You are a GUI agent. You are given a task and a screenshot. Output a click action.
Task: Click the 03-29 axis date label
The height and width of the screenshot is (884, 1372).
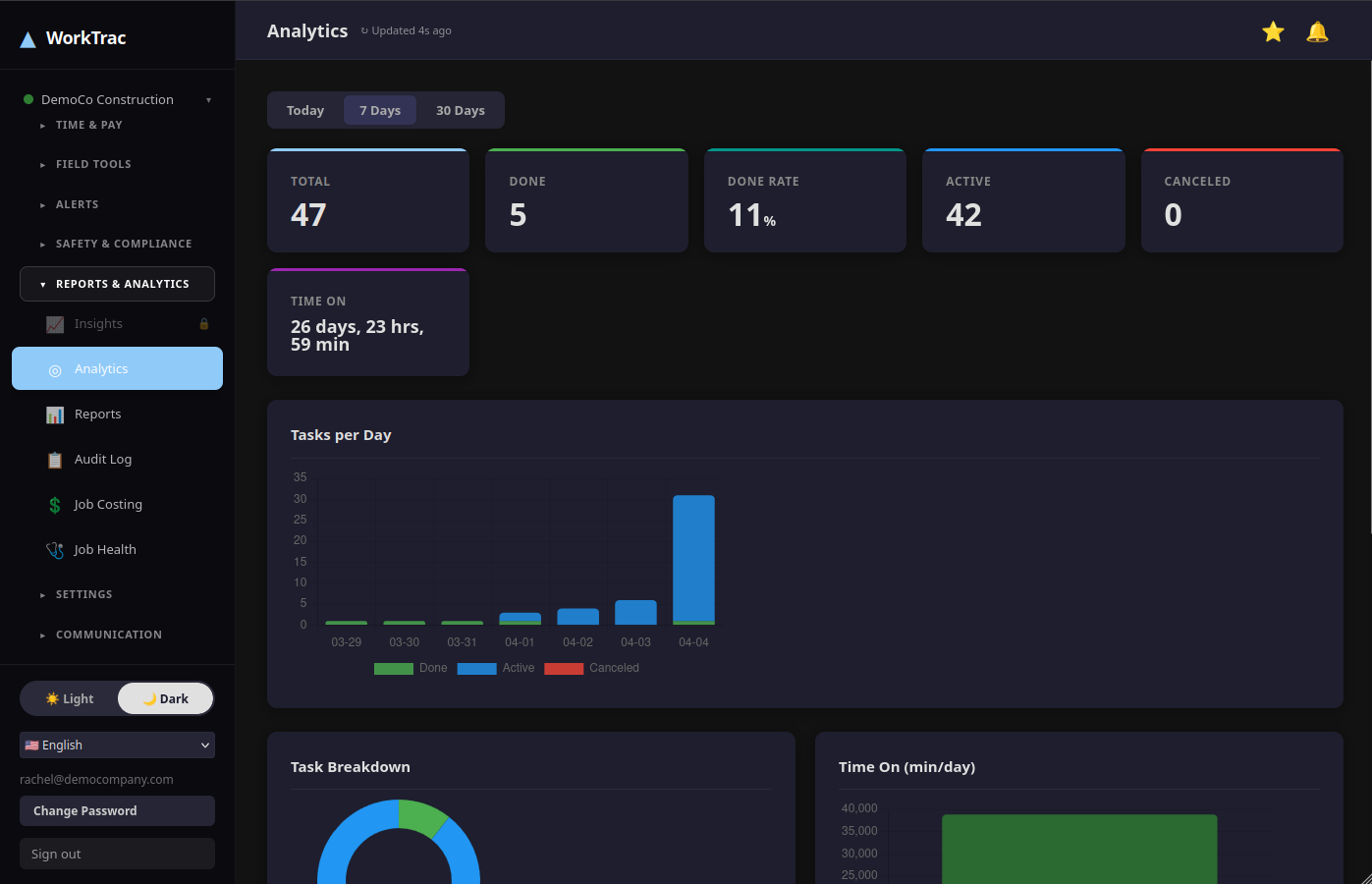click(x=346, y=642)
